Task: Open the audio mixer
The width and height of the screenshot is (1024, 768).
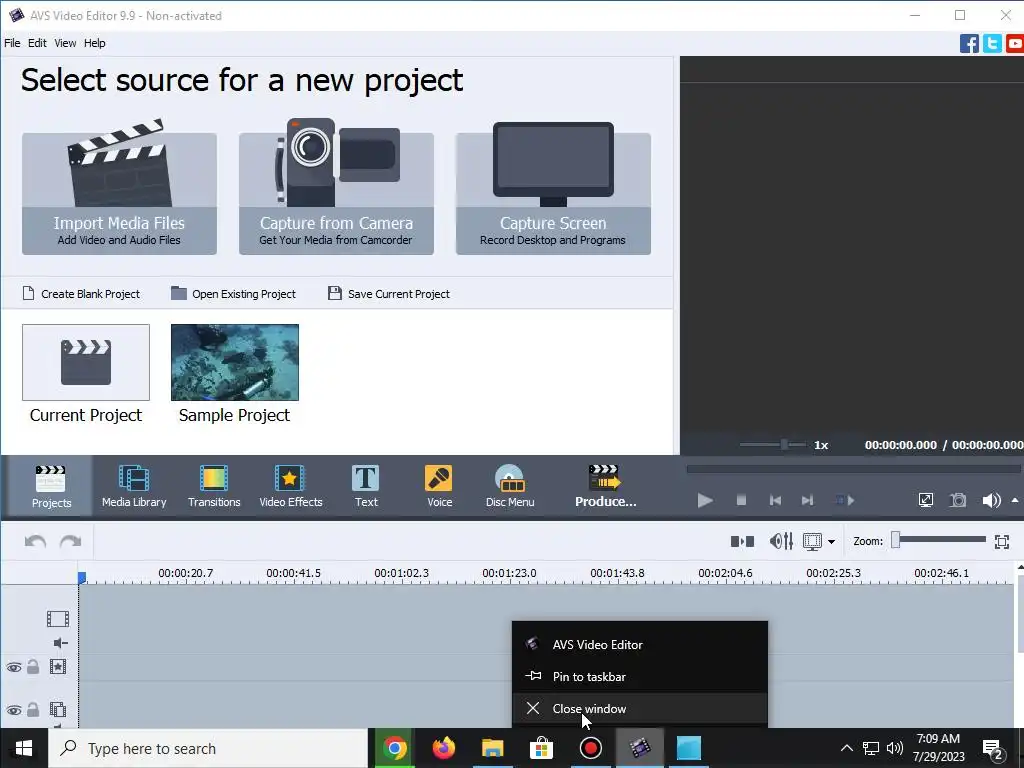Action: pyautogui.click(x=781, y=541)
